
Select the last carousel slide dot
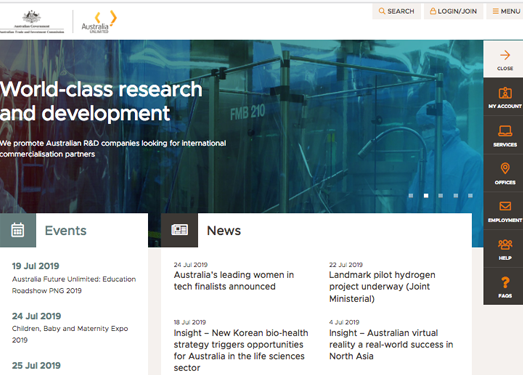coord(470,196)
